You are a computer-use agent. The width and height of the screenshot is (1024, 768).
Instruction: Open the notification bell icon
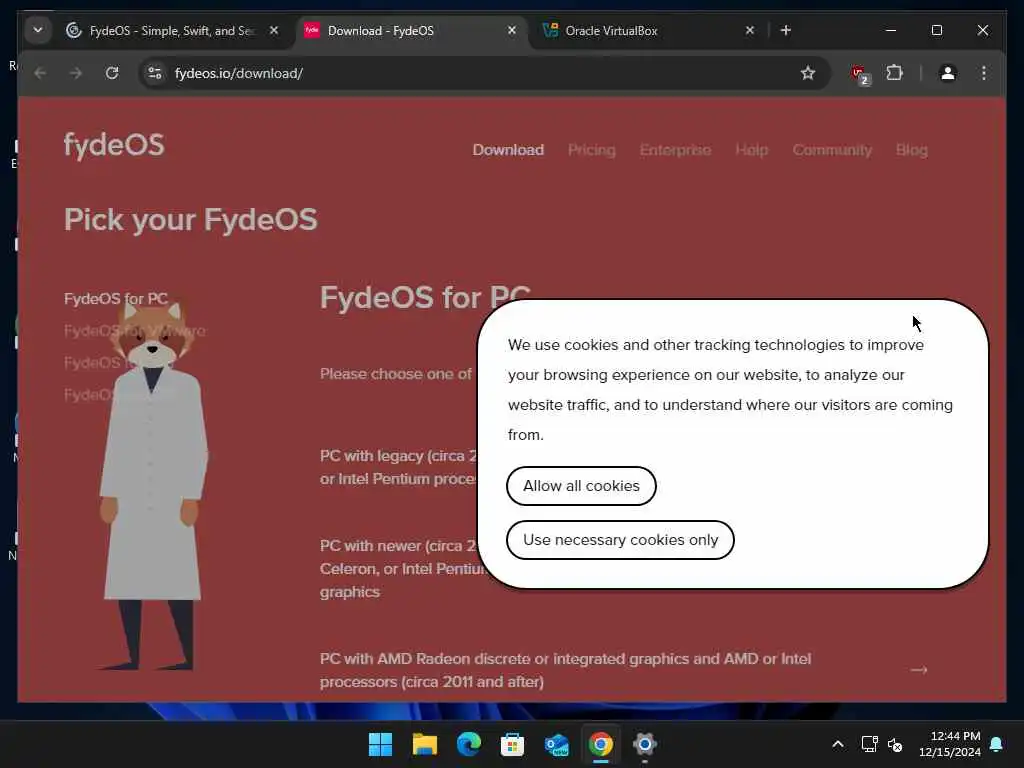click(997, 744)
